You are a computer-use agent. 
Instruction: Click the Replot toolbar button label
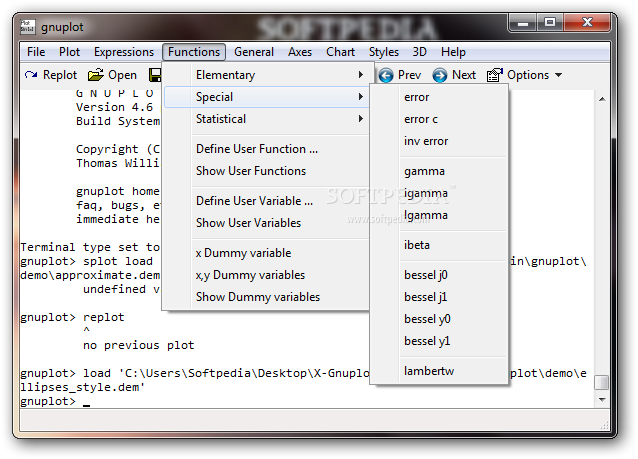60,75
